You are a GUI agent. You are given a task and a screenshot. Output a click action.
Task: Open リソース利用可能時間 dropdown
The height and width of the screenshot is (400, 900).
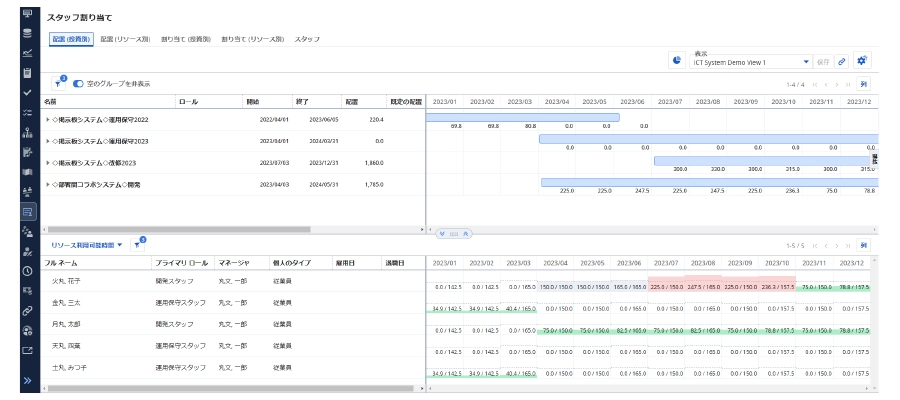tap(87, 245)
